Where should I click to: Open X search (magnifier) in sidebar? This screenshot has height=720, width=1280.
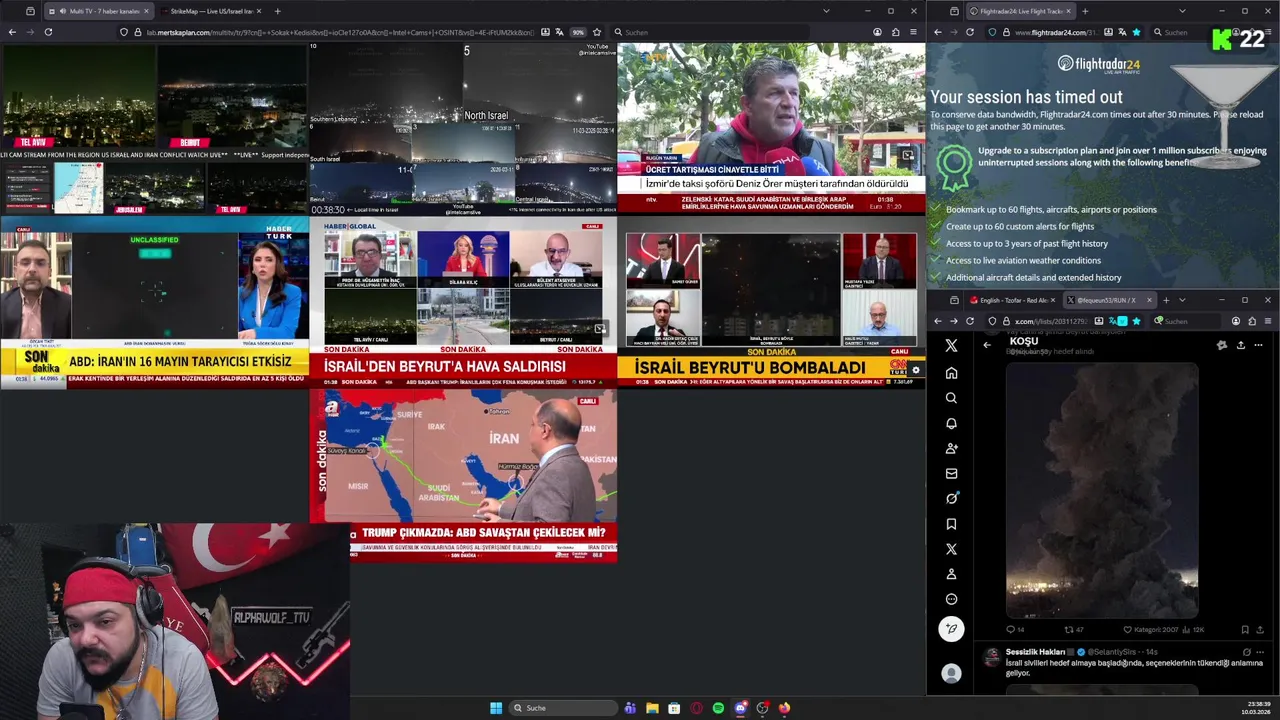[x=951, y=398]
